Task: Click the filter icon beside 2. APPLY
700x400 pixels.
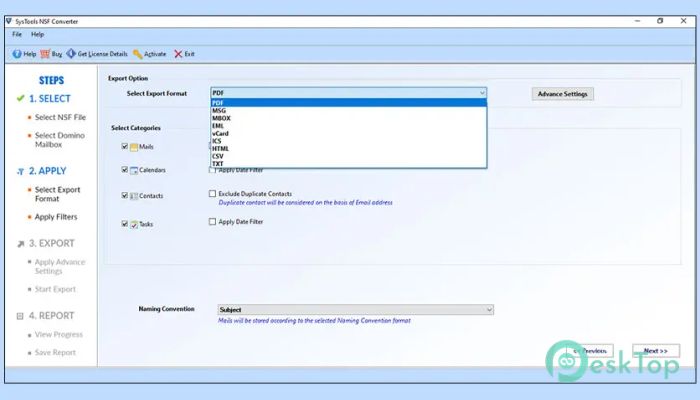Action: (x=21, y=171)
